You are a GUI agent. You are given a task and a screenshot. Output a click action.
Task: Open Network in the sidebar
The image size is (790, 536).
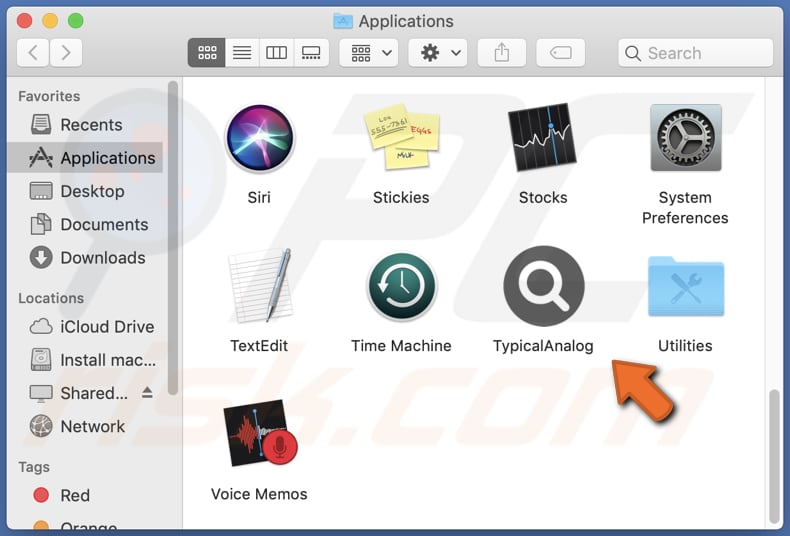click(85, 426)
